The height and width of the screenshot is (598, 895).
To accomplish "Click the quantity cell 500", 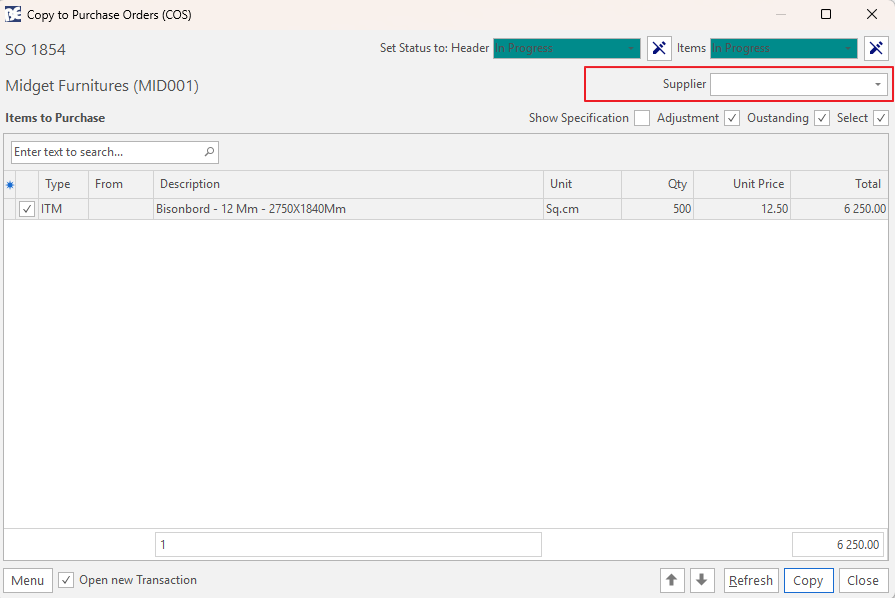I will click(x=657, y=209).
